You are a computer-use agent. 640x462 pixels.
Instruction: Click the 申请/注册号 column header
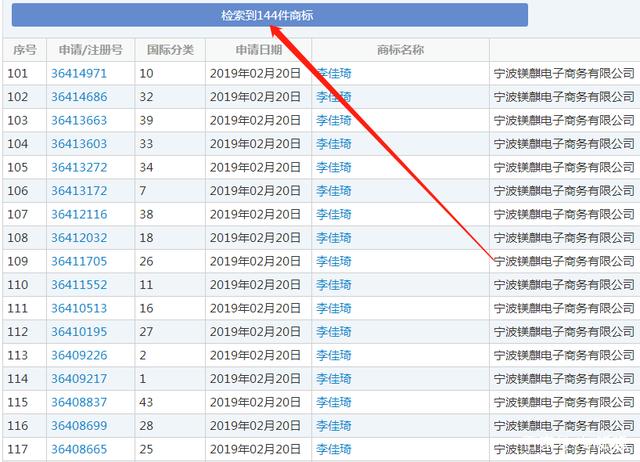[x=91, y=50]
